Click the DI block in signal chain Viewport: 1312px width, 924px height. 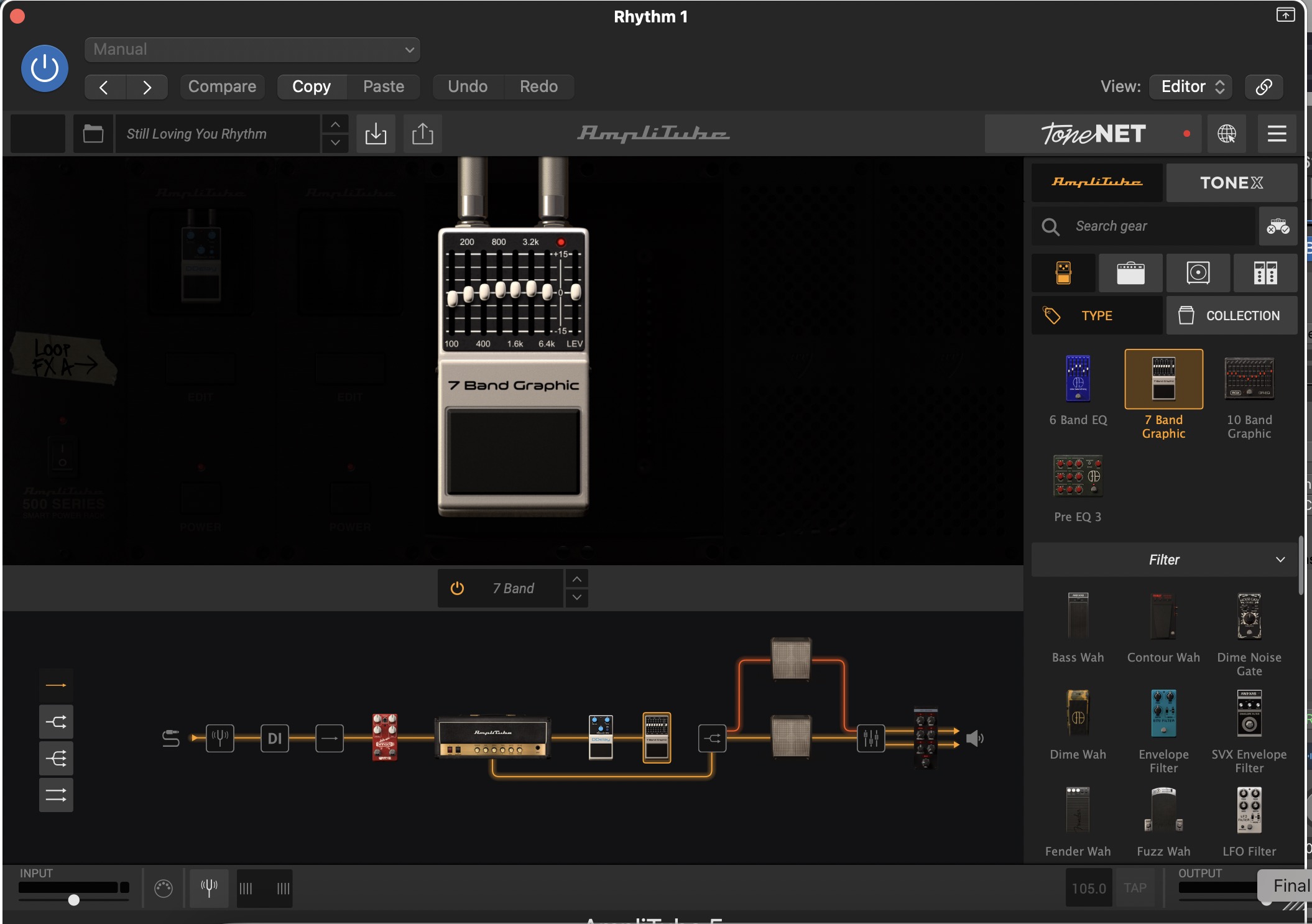coord(275,738)
